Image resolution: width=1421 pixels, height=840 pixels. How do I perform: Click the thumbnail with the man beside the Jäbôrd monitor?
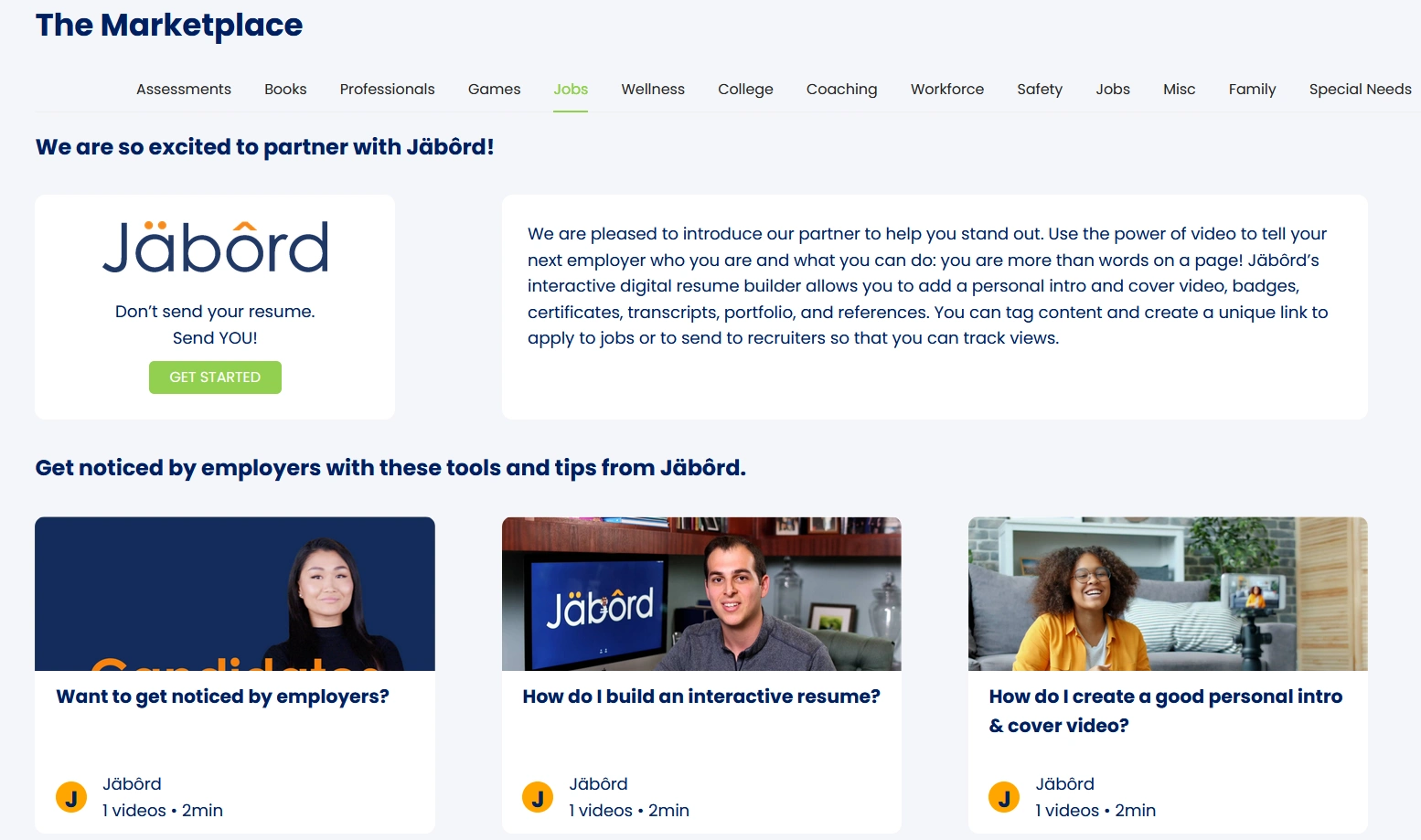click(x=701, y=594)
